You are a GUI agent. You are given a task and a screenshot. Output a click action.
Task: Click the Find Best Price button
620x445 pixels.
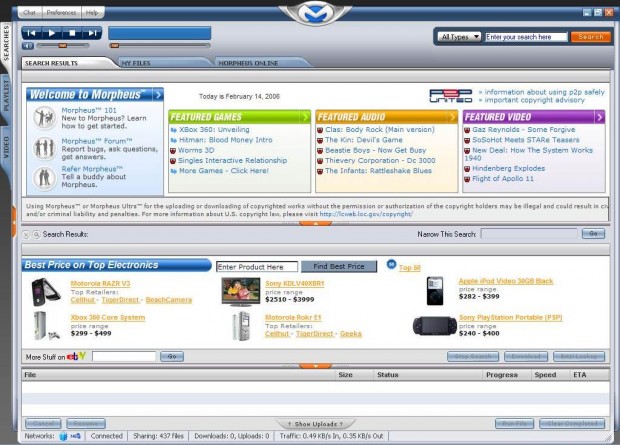point(339,267)
